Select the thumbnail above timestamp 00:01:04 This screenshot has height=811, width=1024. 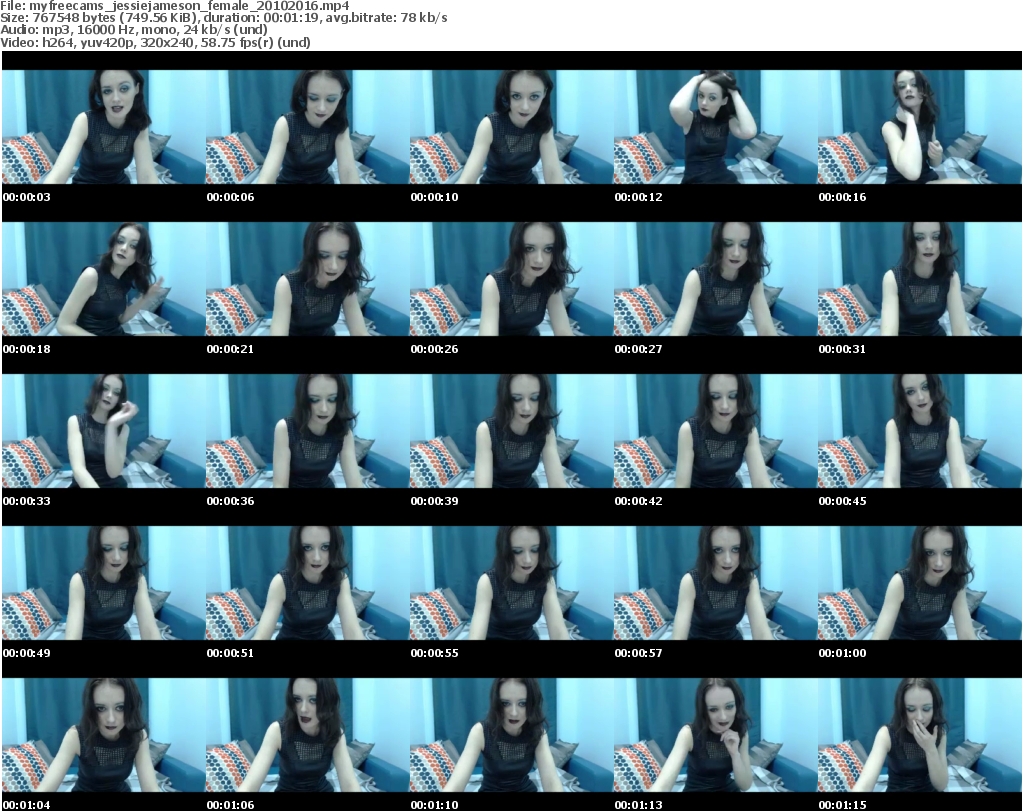(103, 735)
